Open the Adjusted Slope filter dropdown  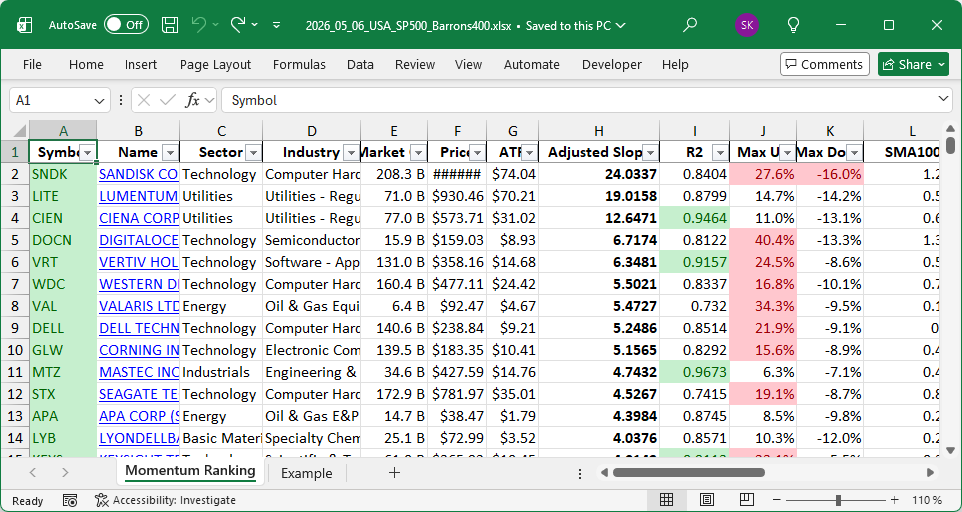pyautogui.click(x=650, y=153)
